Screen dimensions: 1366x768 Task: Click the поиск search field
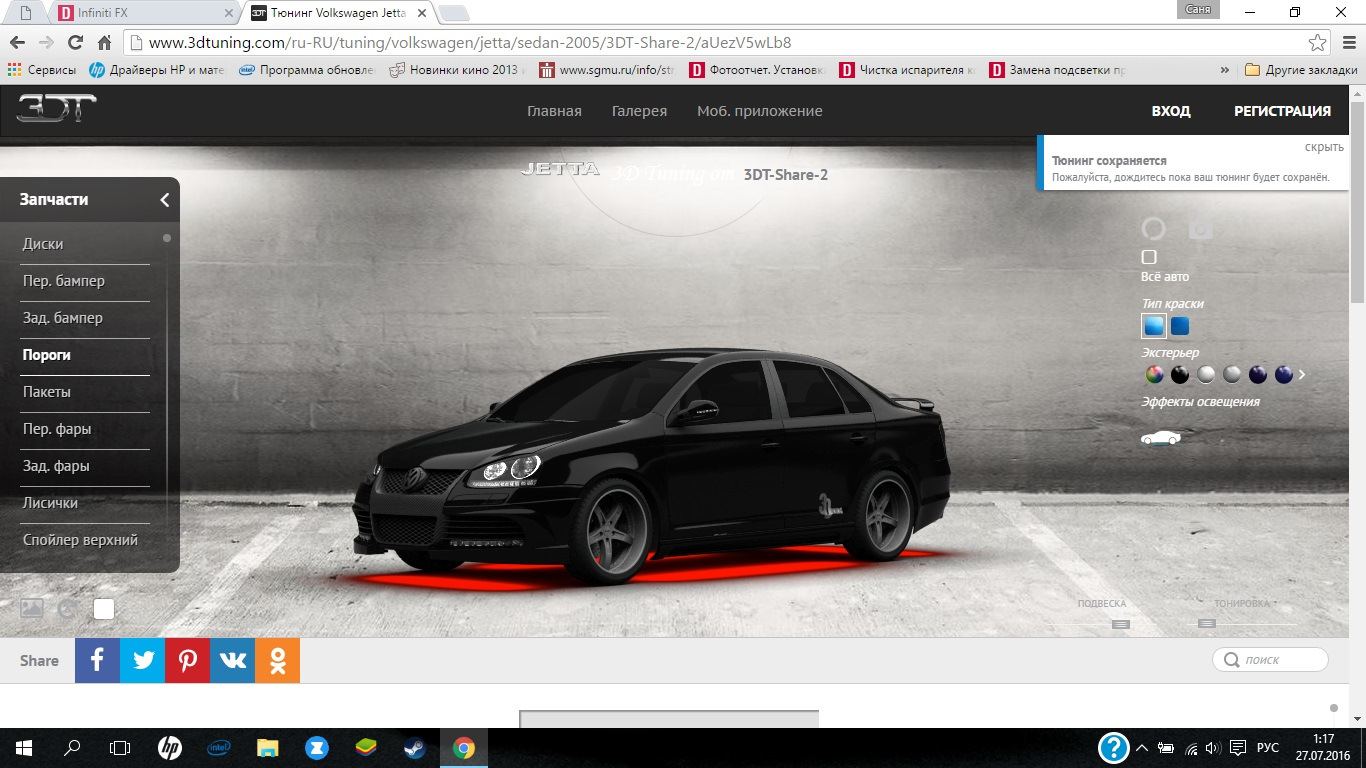pyautogui.click(x=1270, y=660)
